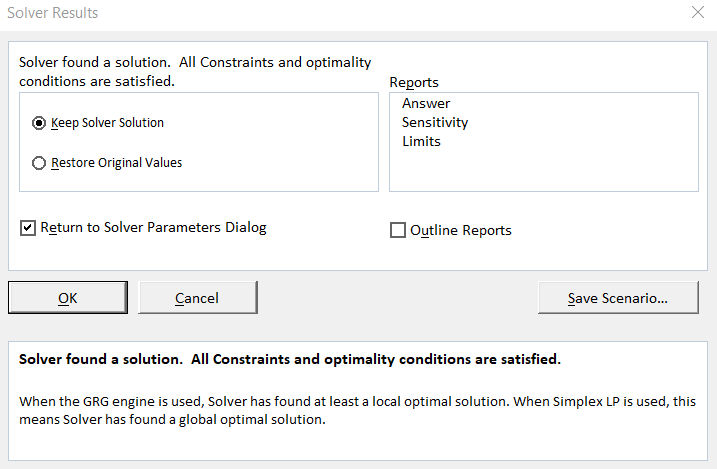Select the Keep Solver Solution radio button

click(40, 123)
